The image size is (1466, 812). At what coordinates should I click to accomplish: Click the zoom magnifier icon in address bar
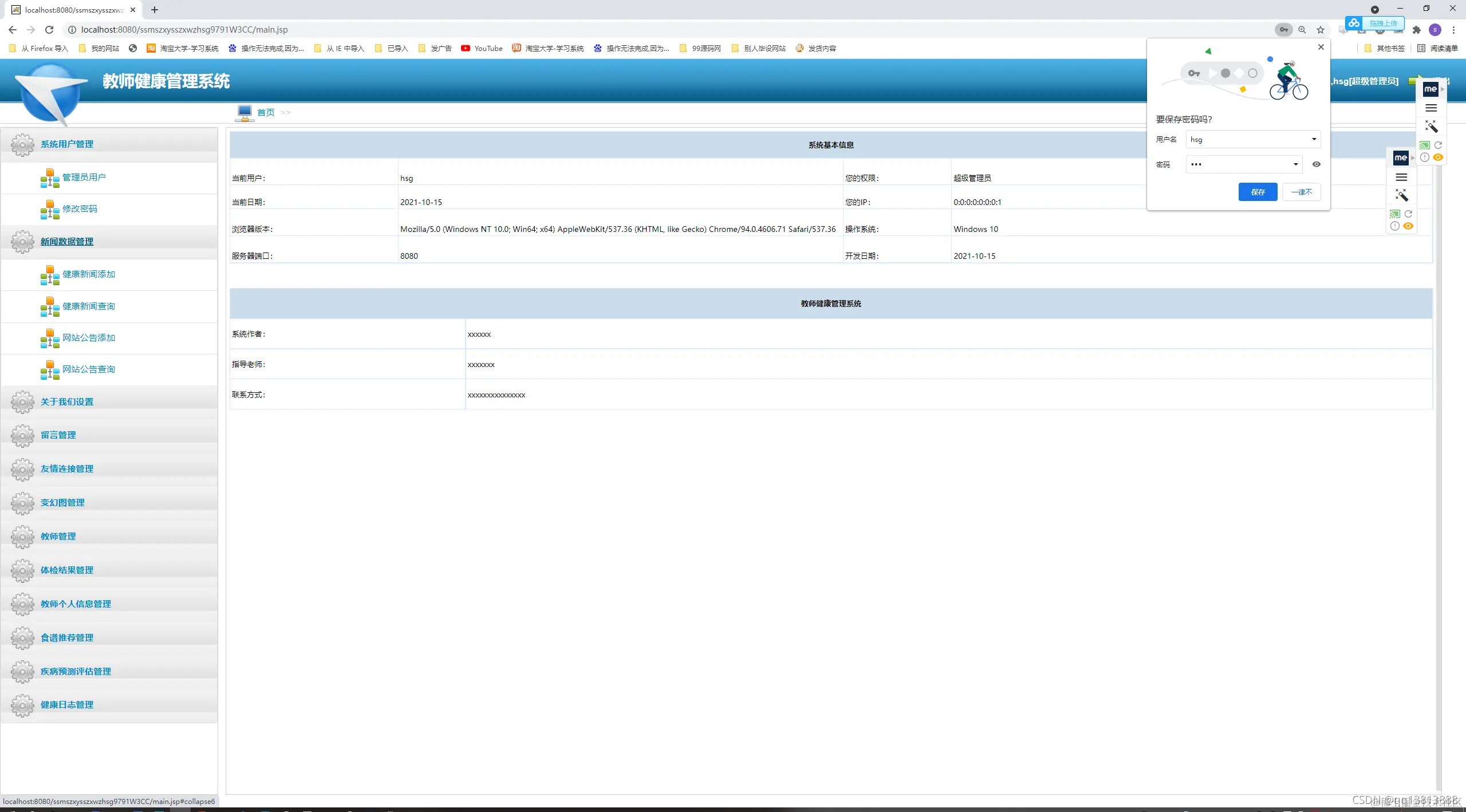tap(1302, 30)
